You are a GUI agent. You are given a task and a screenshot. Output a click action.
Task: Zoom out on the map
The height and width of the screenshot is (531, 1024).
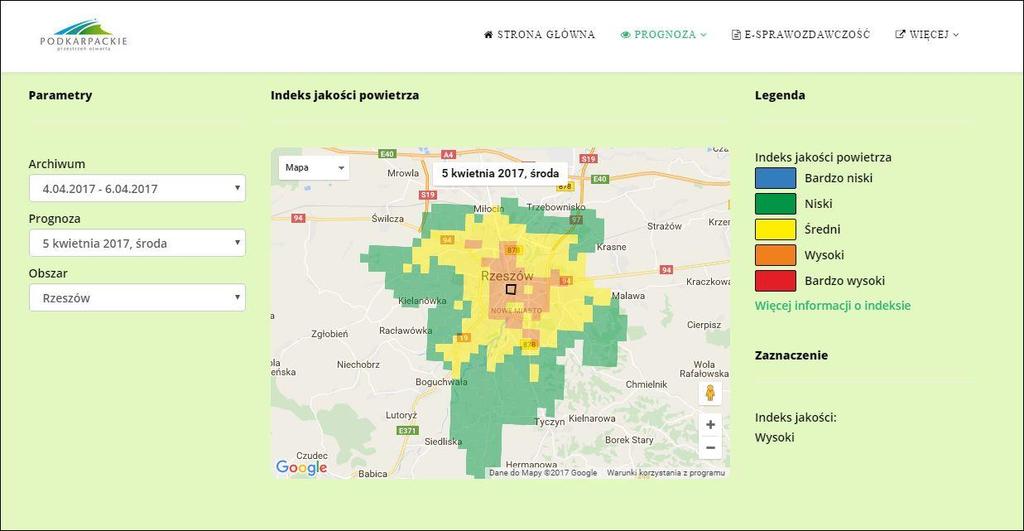711,447
